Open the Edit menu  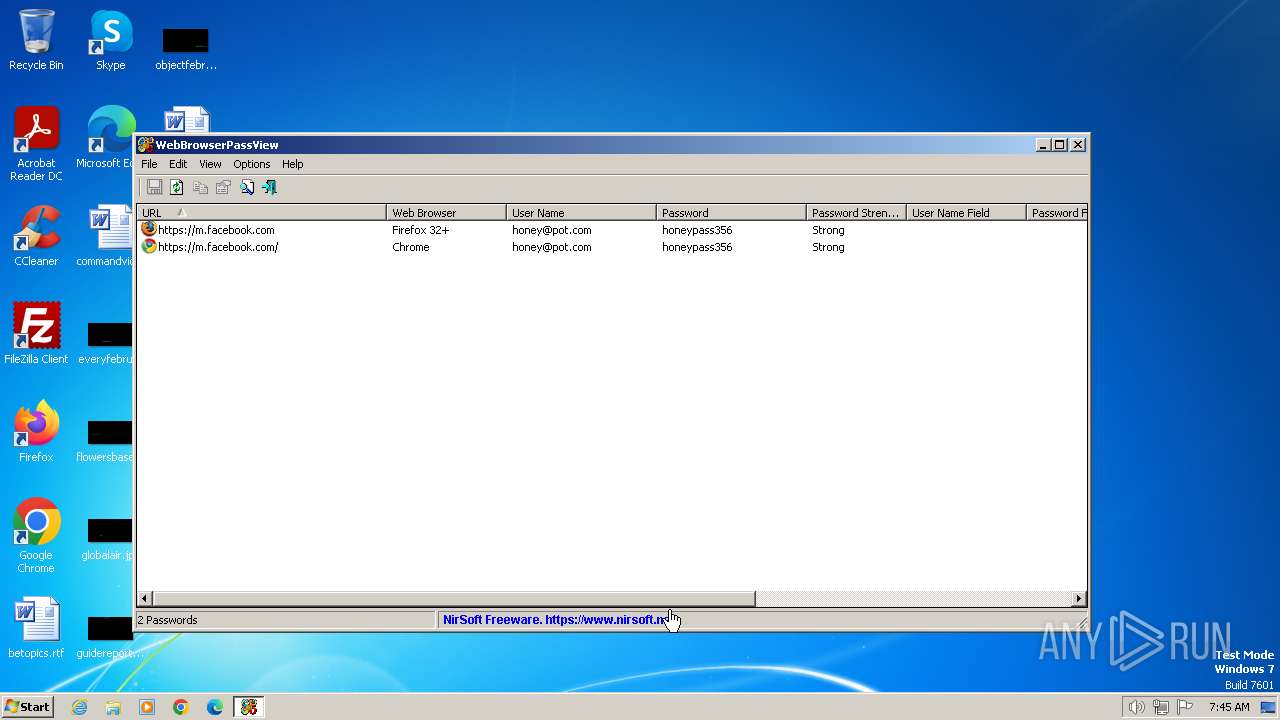(178, 164)
